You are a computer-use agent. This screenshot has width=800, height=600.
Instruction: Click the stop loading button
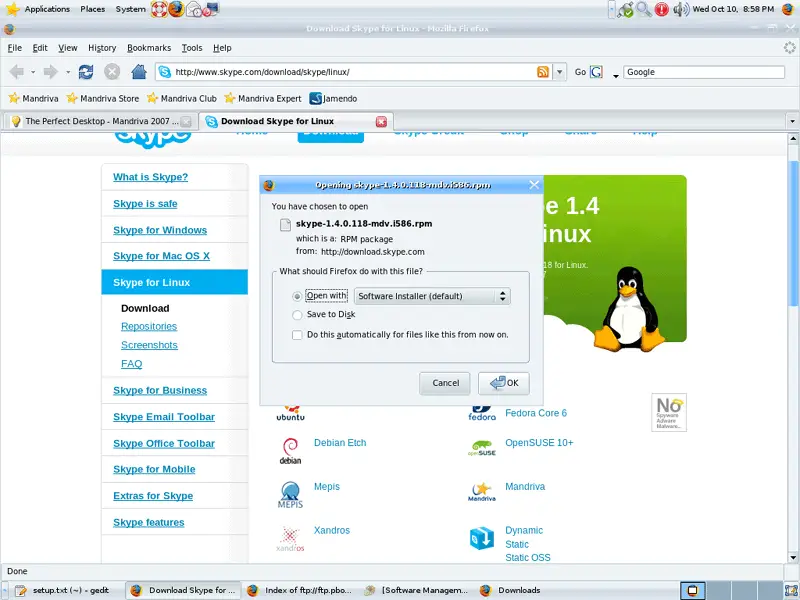pyautogui.click(x=112, y=72)
